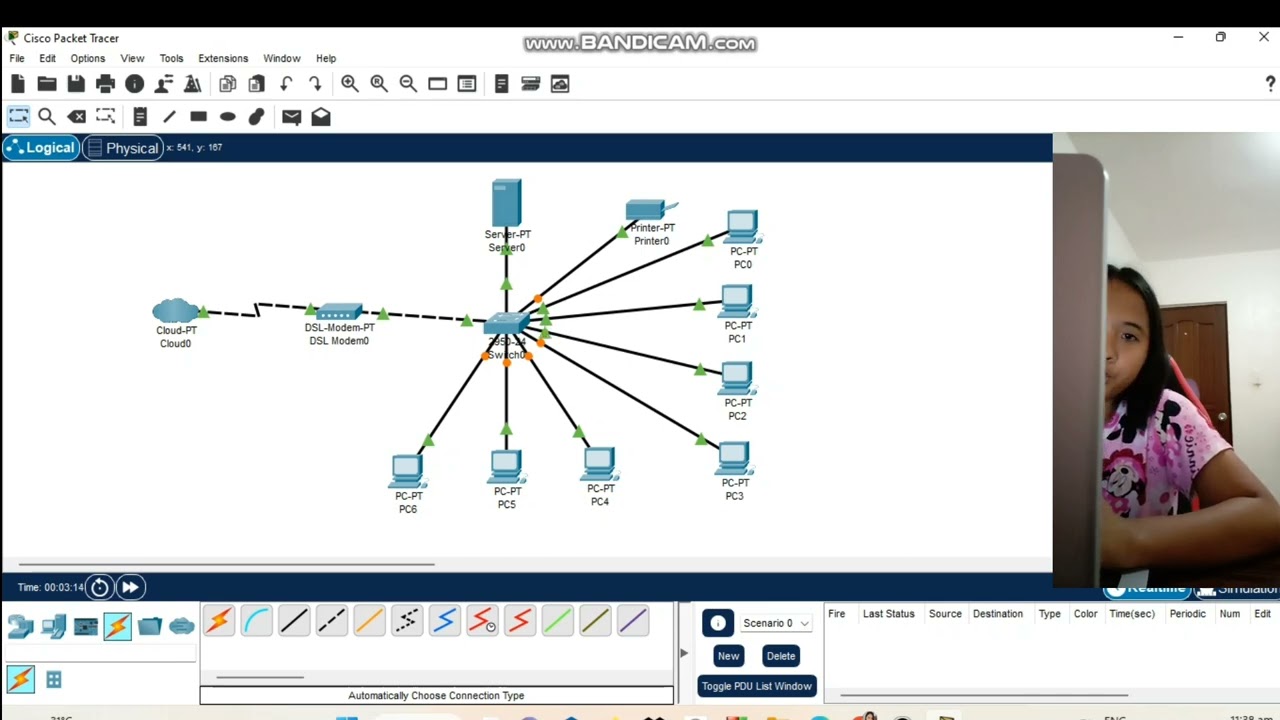1280x720 pixels.
Task: Add a Simple PDU closed envelope
Action: tap(291, 117)
